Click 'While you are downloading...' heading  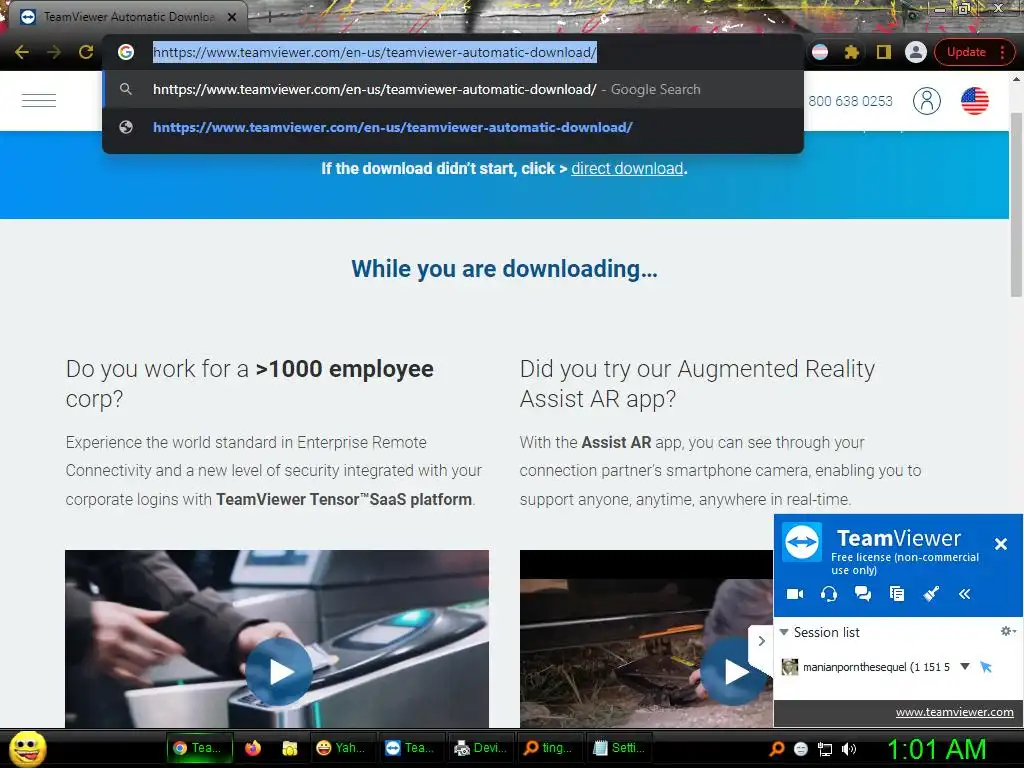(x=504, y=269)
